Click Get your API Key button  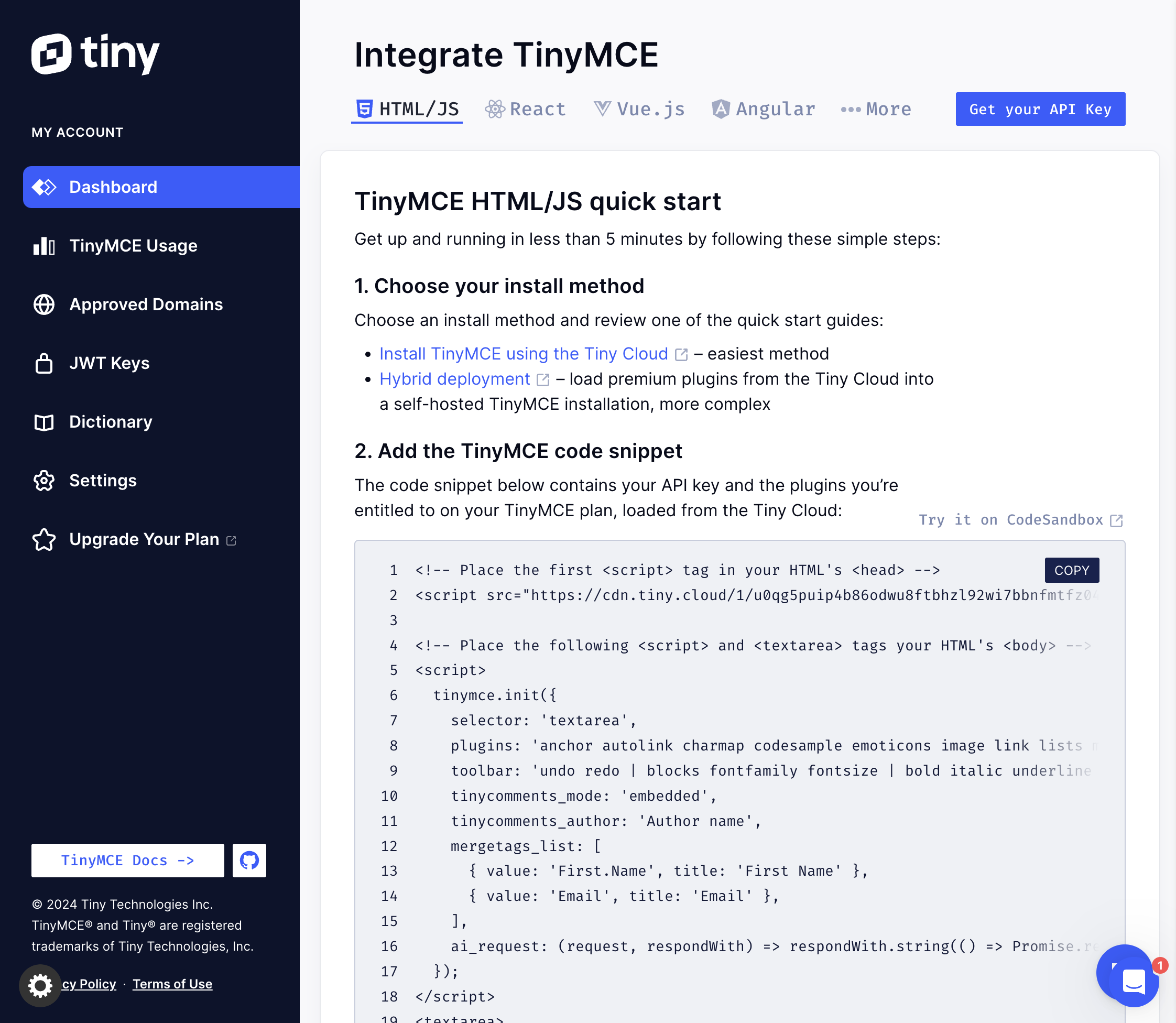click(x=1040, y=108)
